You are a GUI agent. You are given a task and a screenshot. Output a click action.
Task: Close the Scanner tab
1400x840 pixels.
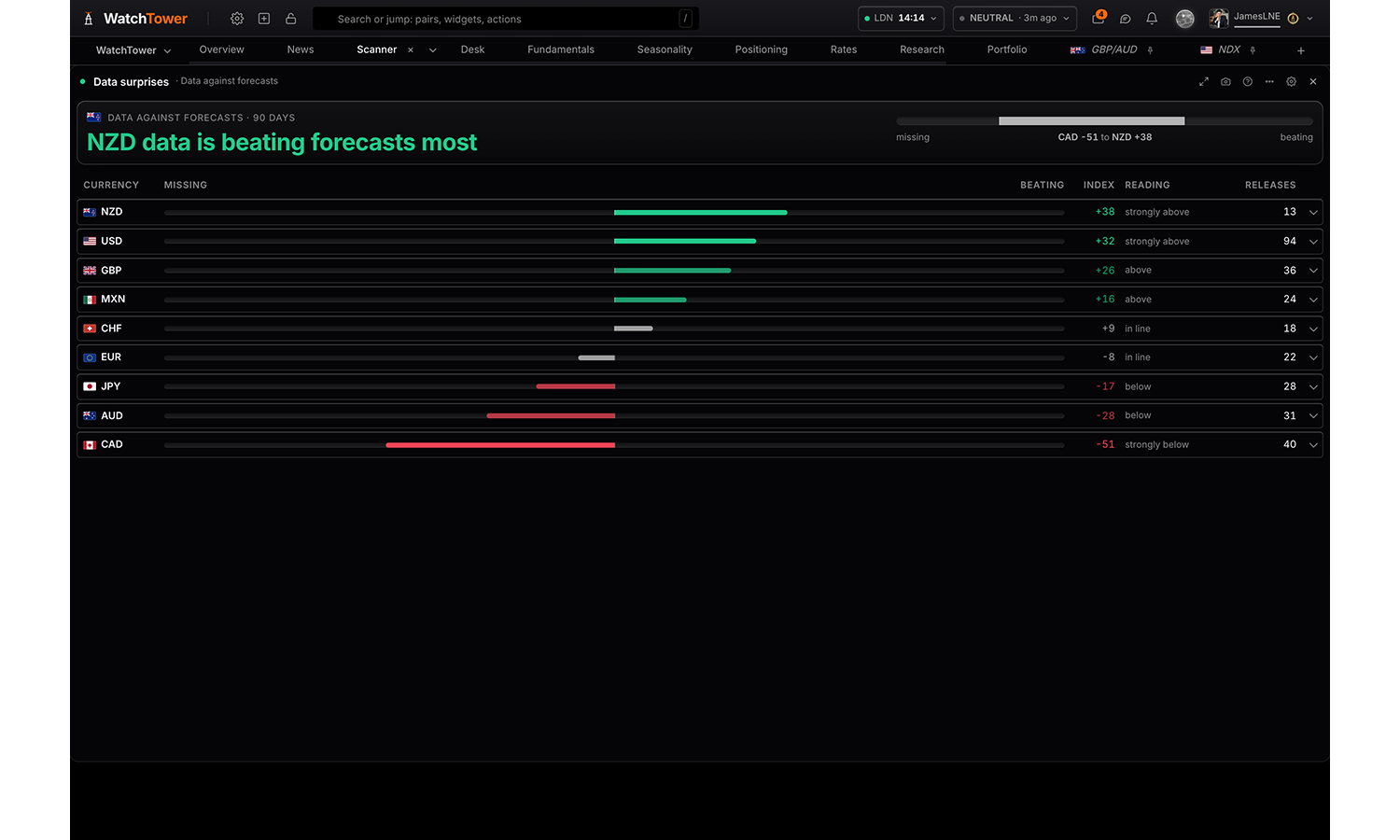[x=411, y=50]
